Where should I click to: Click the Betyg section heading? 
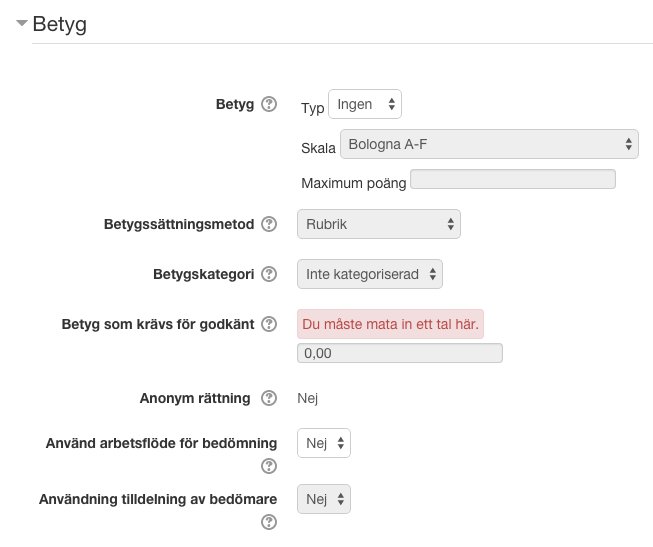tap(60, 24)
